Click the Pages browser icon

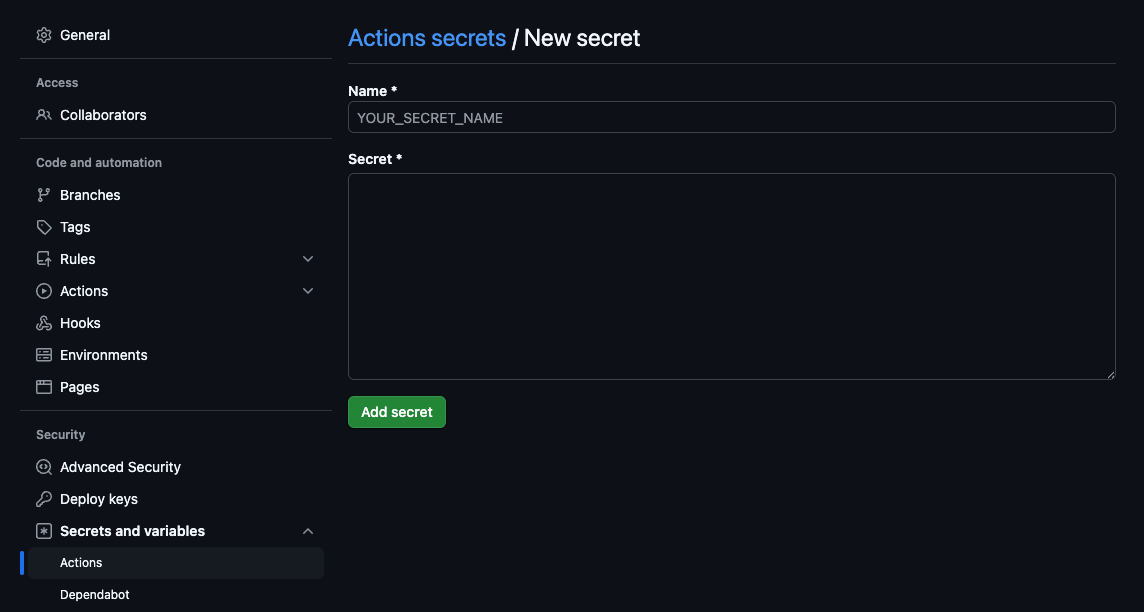point(44,387)
